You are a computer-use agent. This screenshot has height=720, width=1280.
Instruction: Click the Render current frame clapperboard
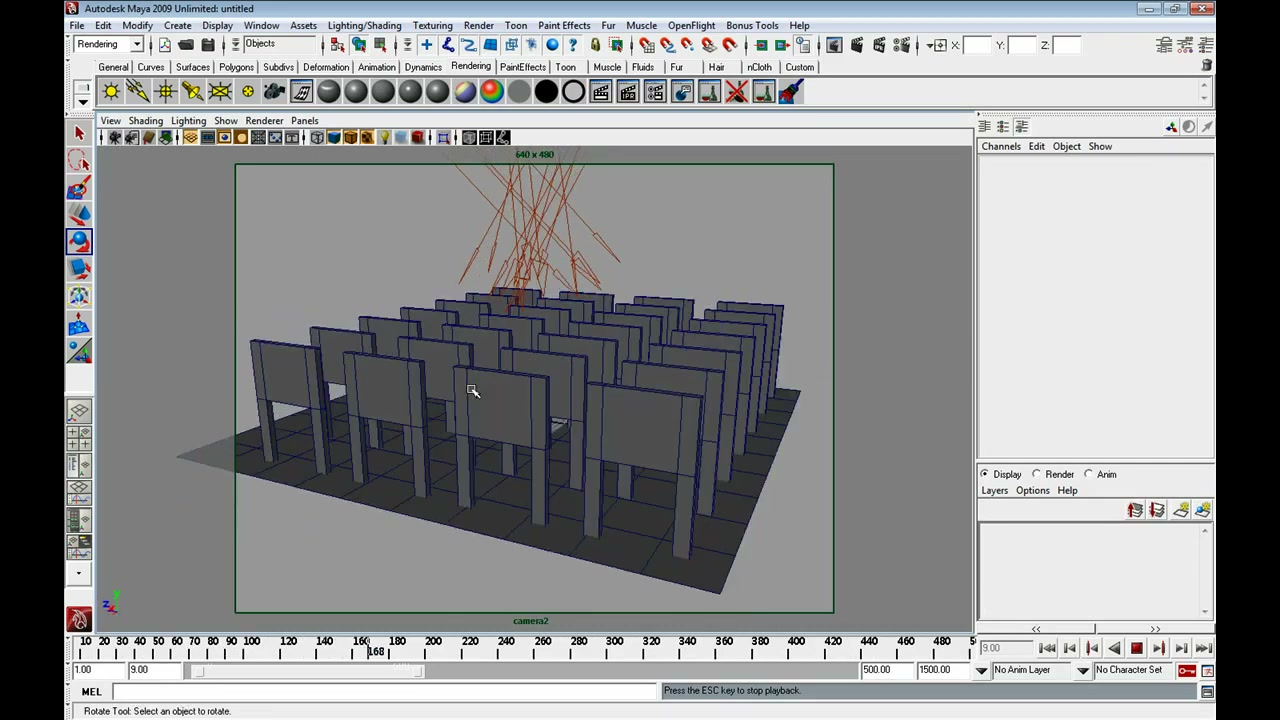pos(857,45)
